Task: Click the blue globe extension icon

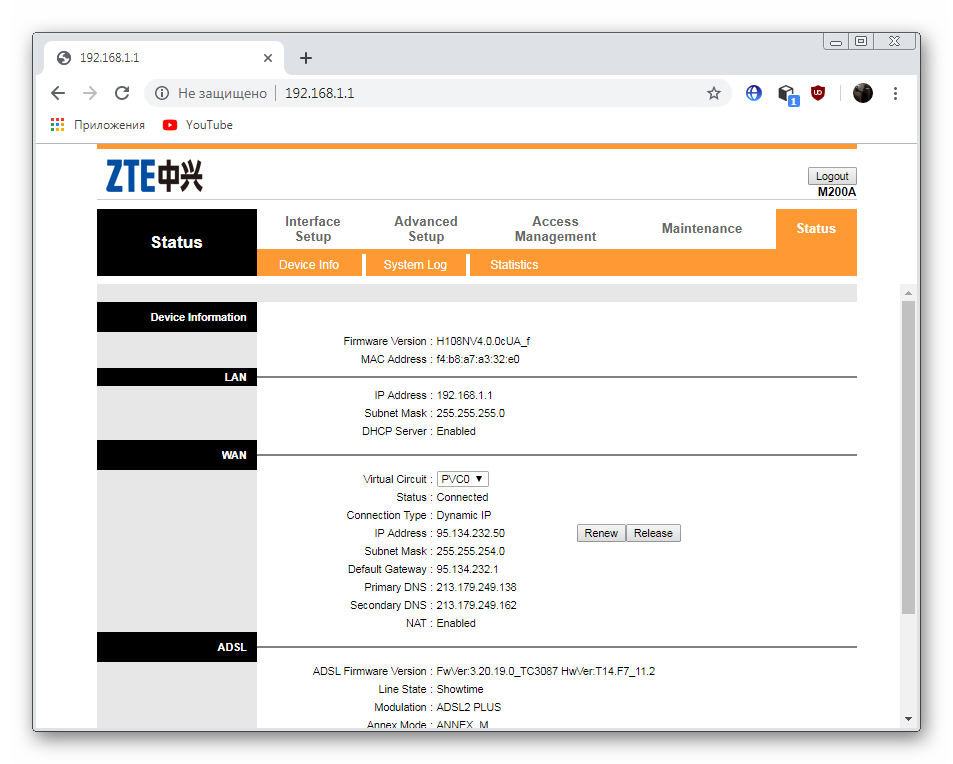Action: (x=754, y=93)
